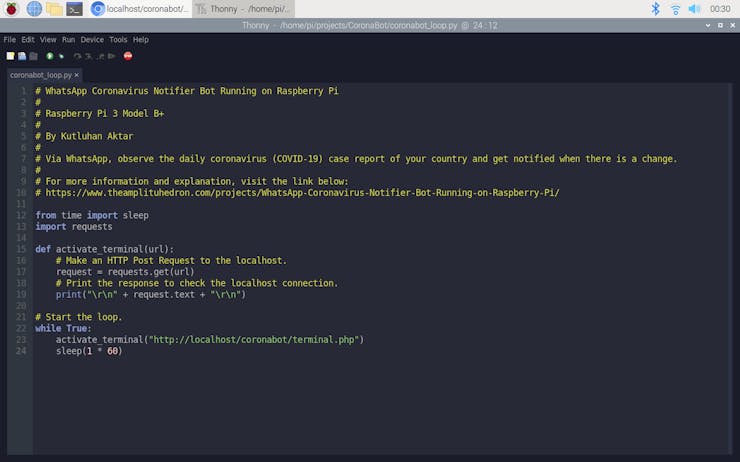The image size is (740, 462).
Task: Click the Step into debug icon
Action: tap(89, 56)
